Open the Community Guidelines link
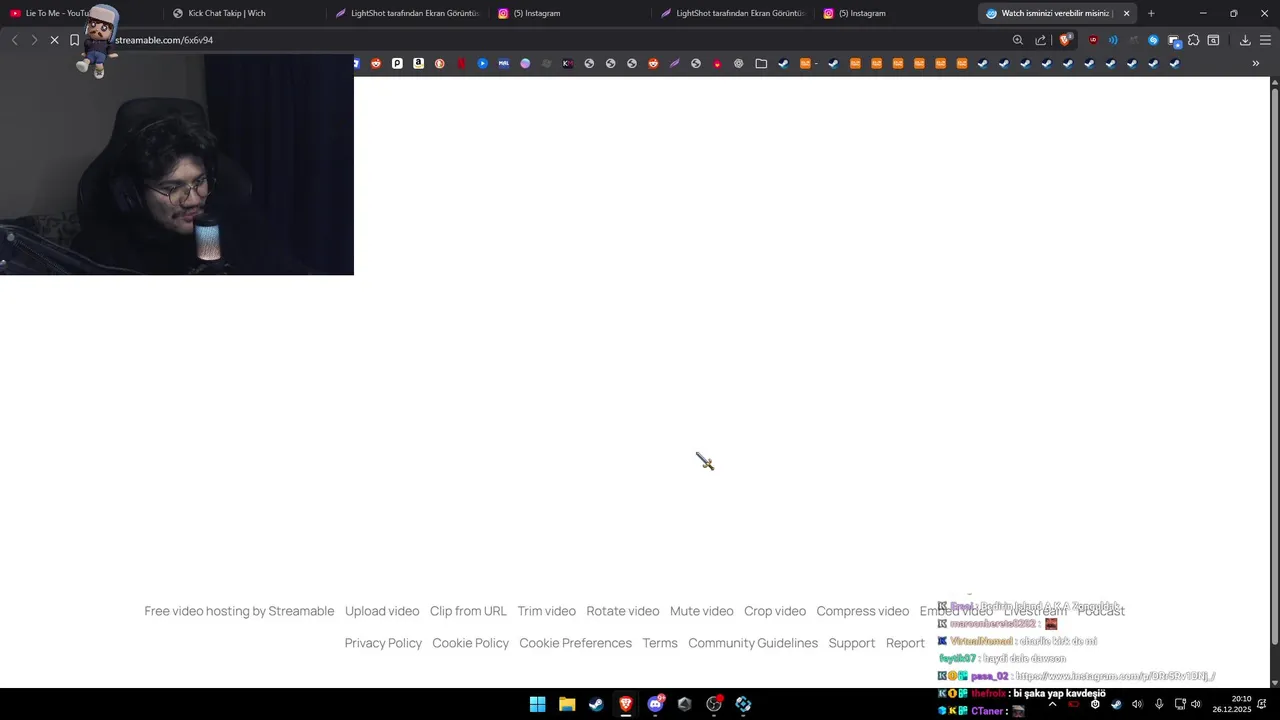Viewport: 1280px width, 720px height. click(x=753, y=643)
